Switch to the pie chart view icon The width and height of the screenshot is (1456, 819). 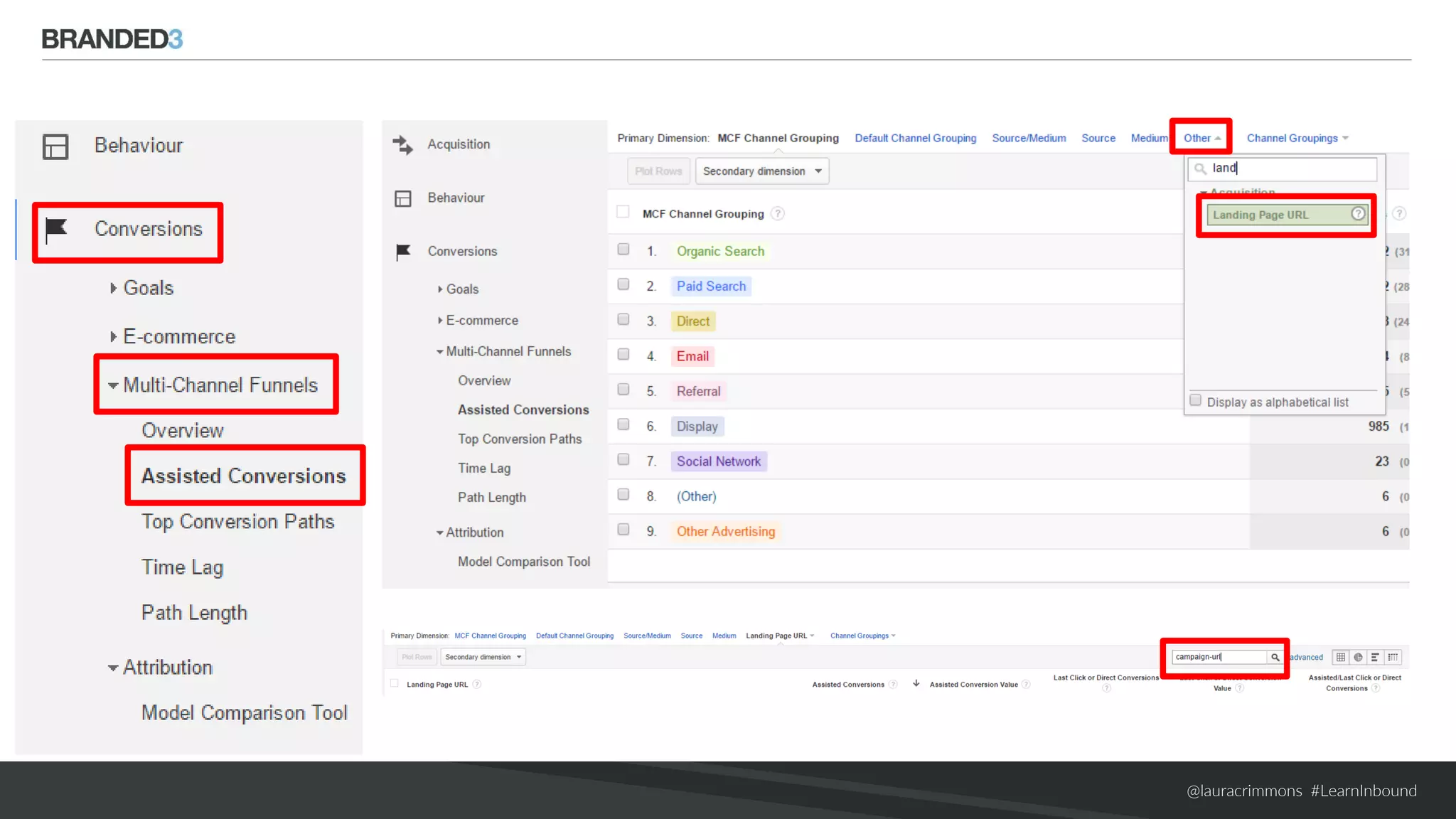click(1358, 657)
